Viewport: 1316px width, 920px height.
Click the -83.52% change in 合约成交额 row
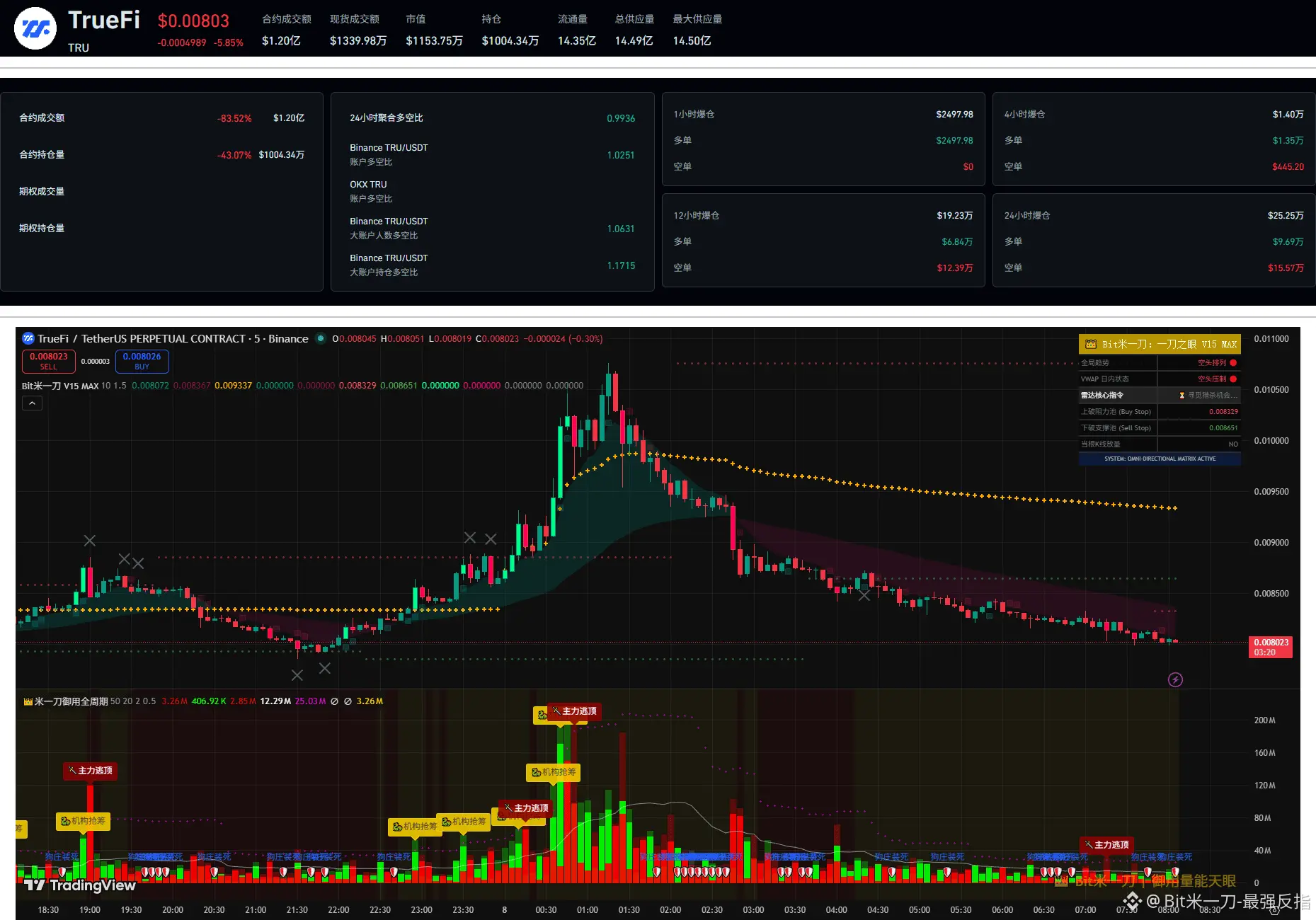coord(234,119)
